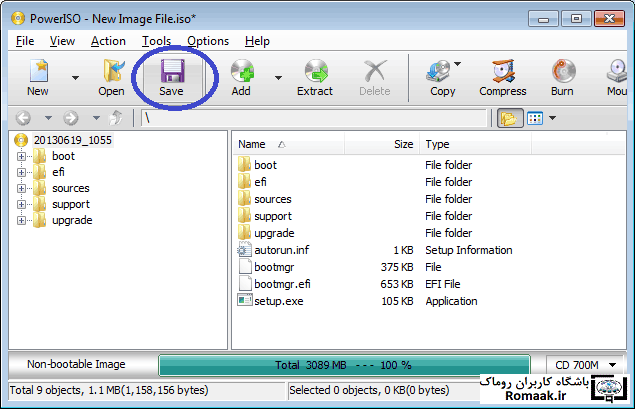Open the view mode dropdown arrow
Viewport: 635px width, 409px height.
point(552,118)
